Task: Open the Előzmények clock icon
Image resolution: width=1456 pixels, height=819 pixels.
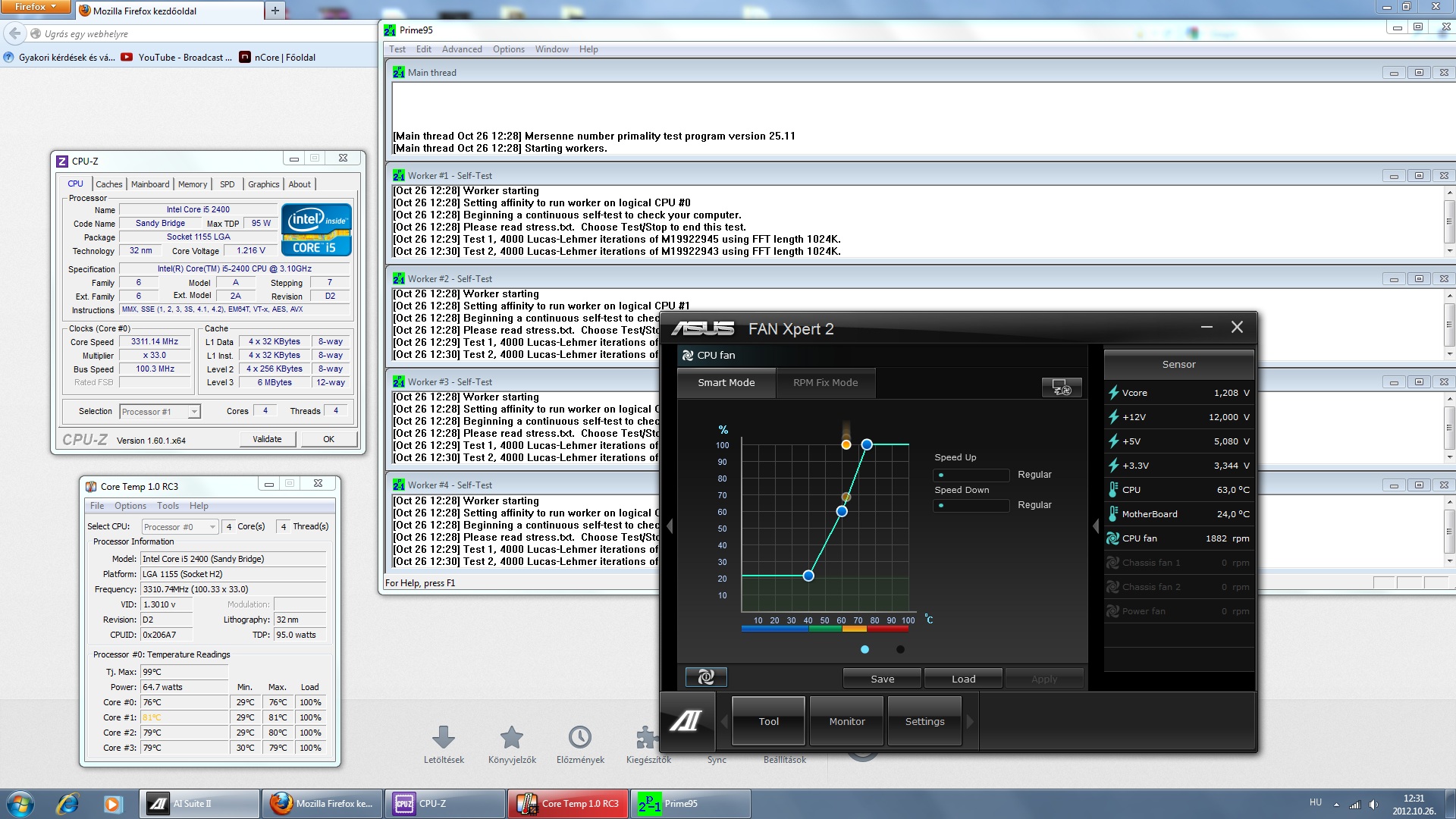Action: [580, 737]
